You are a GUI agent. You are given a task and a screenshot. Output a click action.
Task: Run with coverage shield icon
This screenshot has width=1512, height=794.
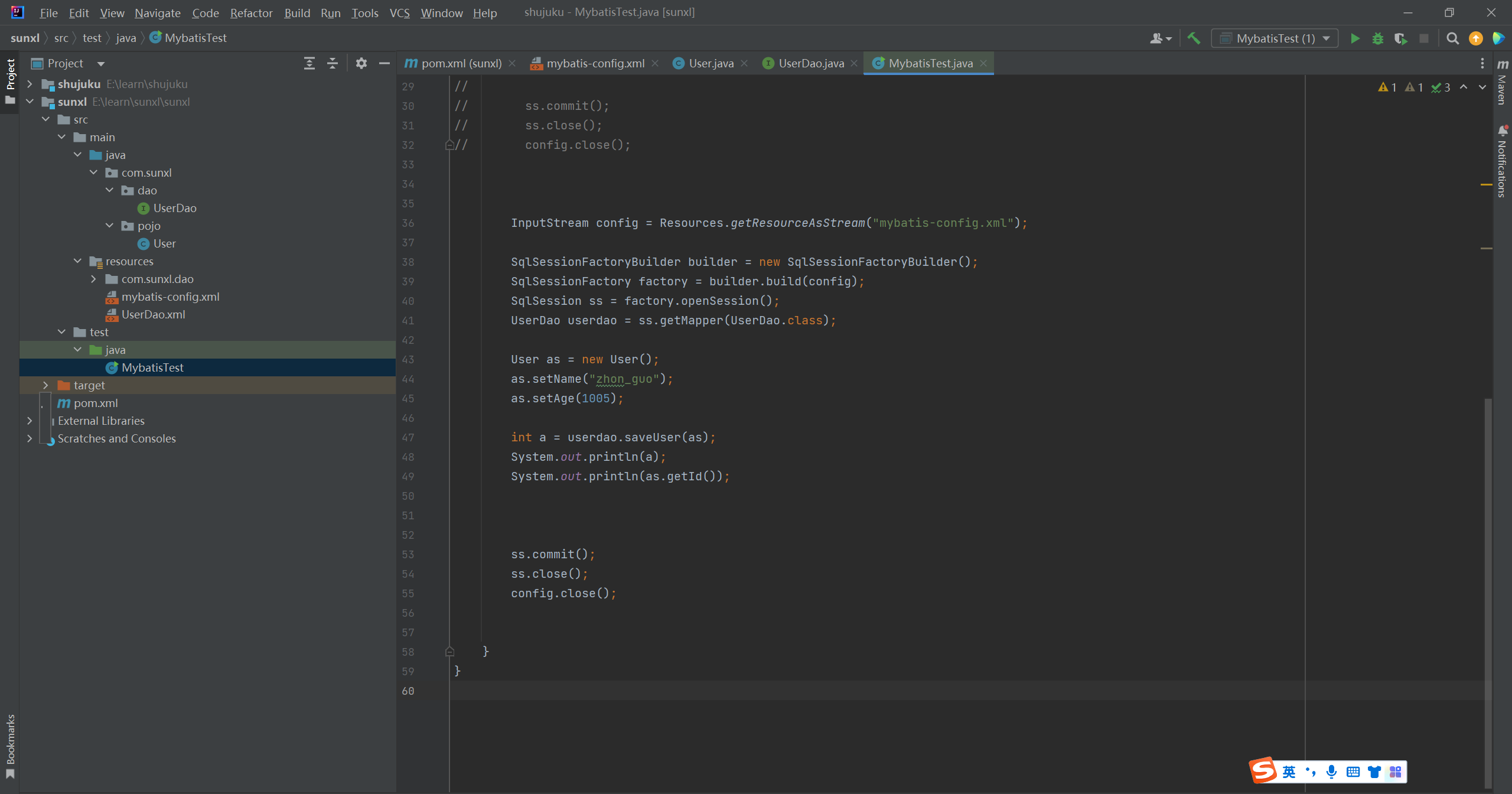pos(1400,38)
